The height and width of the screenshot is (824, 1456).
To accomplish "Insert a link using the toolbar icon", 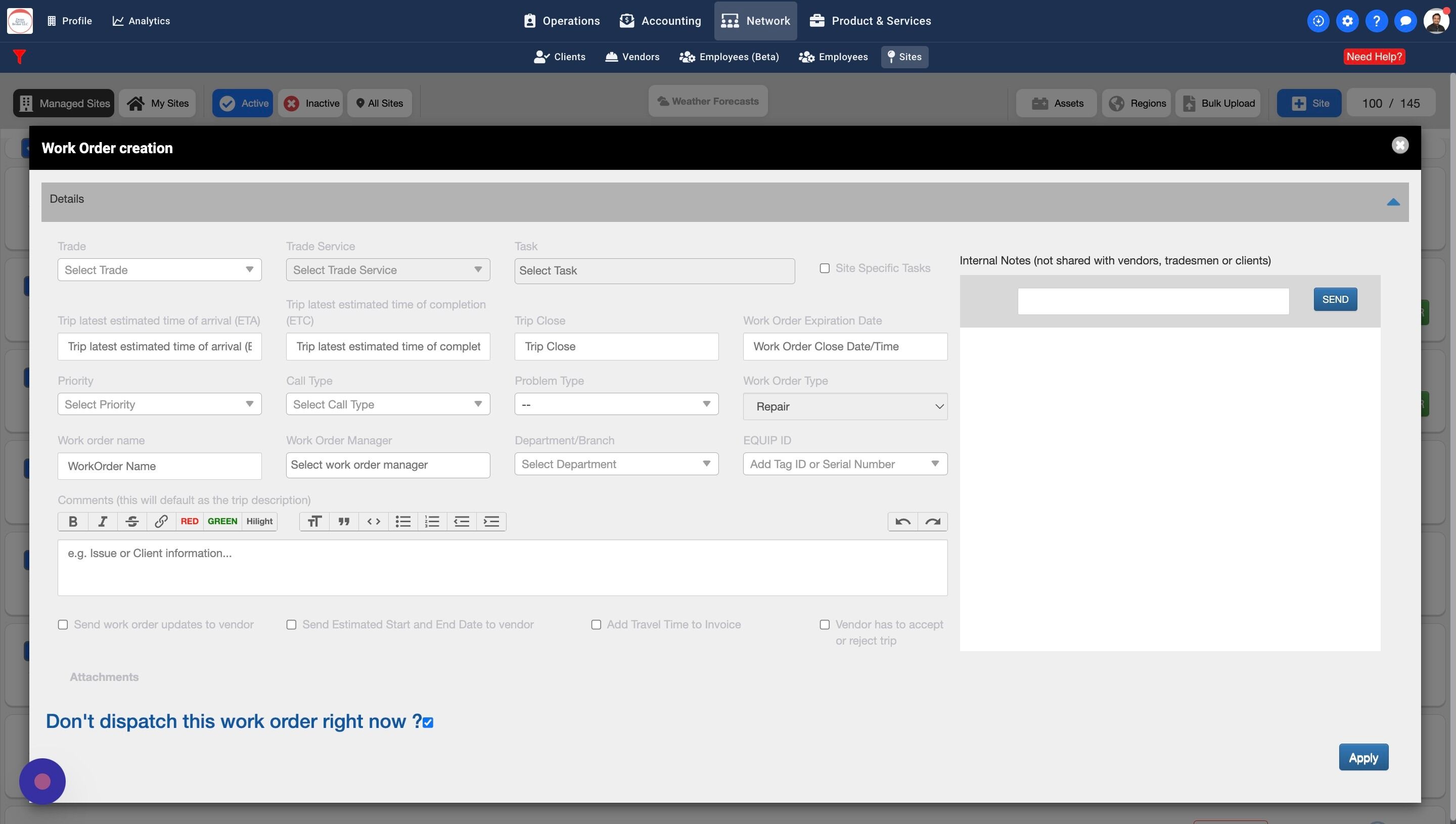I will click(161, 521).
